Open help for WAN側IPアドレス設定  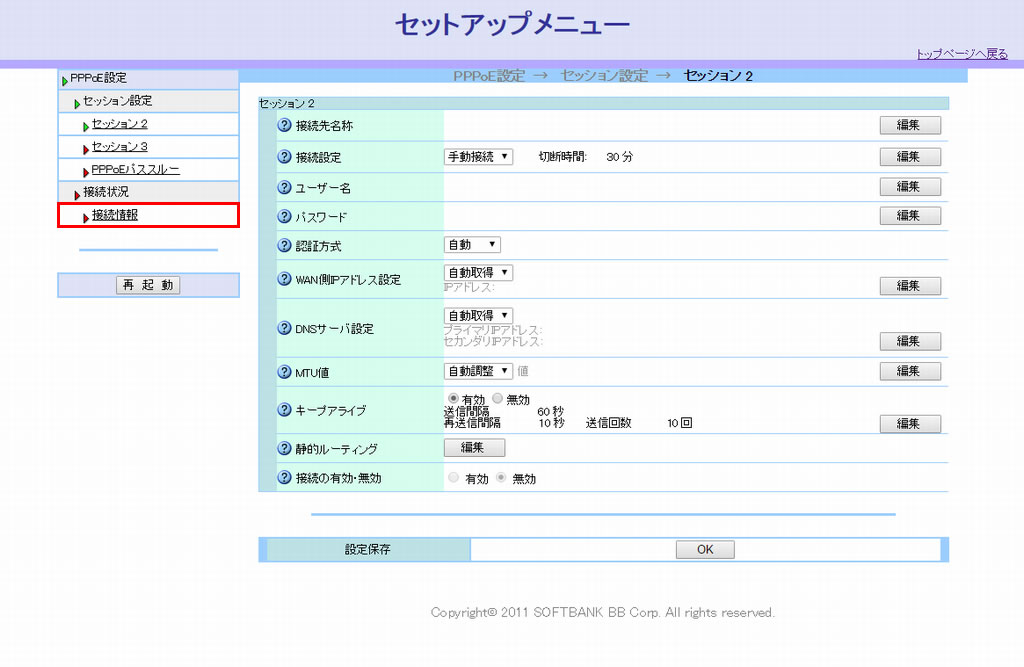284,279
